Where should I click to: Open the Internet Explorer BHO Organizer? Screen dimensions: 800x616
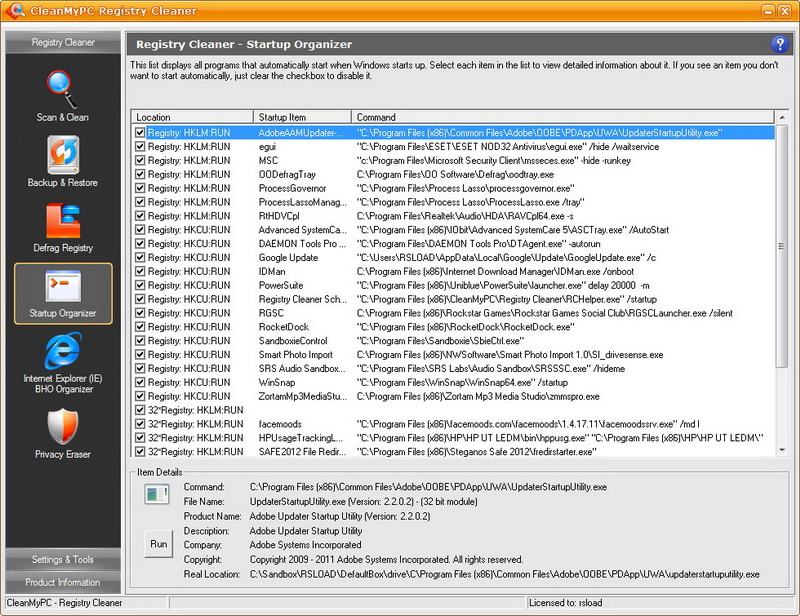click(62, 360)
